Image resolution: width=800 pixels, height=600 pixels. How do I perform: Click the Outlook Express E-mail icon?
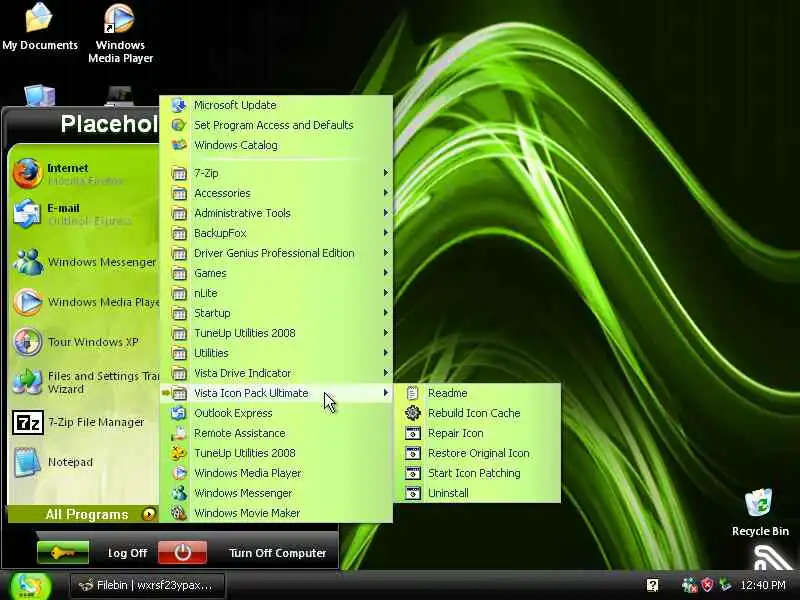click(27, 213)
